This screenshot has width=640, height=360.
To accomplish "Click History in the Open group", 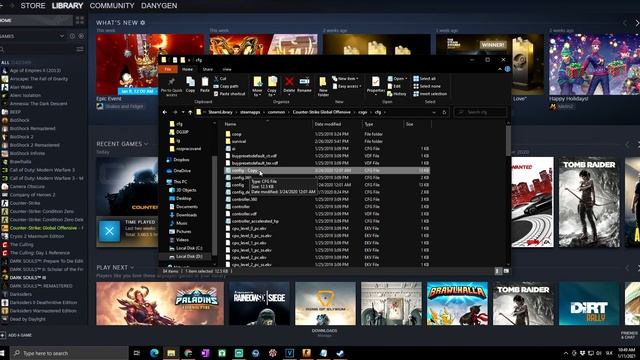I will [x=397, y=94].
